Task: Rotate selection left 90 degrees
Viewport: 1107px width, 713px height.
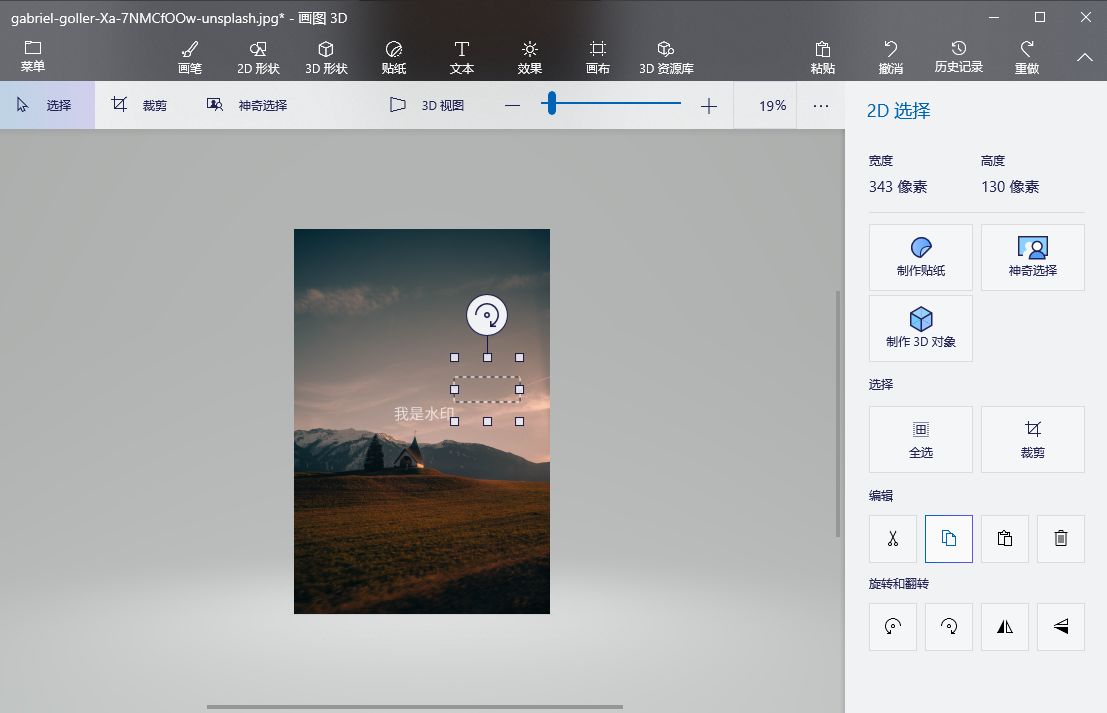Action: pos(893,626)
